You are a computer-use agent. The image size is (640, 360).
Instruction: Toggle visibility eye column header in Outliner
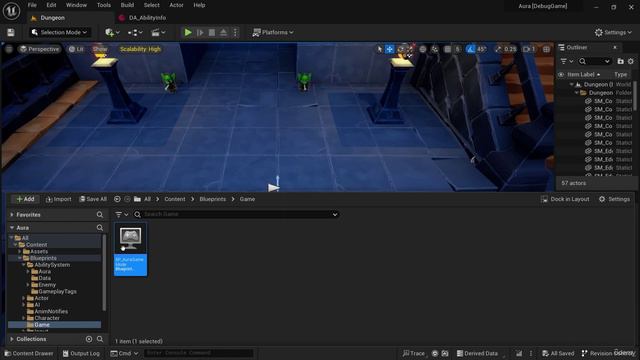pyautogui.click(x=561, y=74)
